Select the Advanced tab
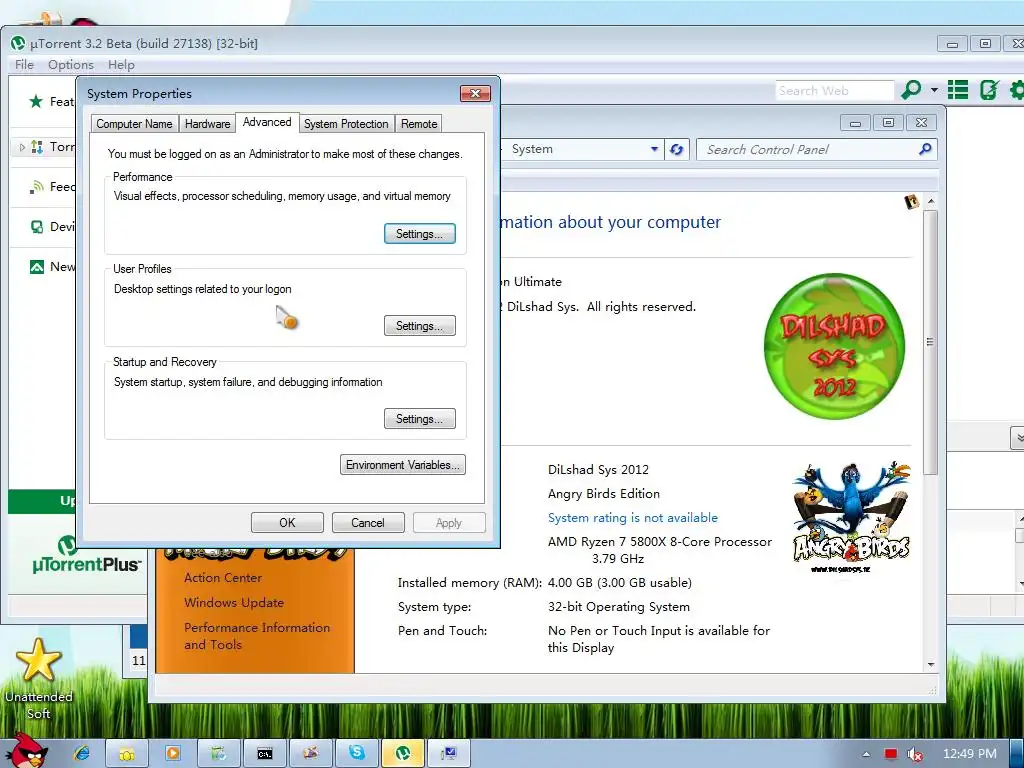Screen dimensions: 1024x768 (267, 122)
